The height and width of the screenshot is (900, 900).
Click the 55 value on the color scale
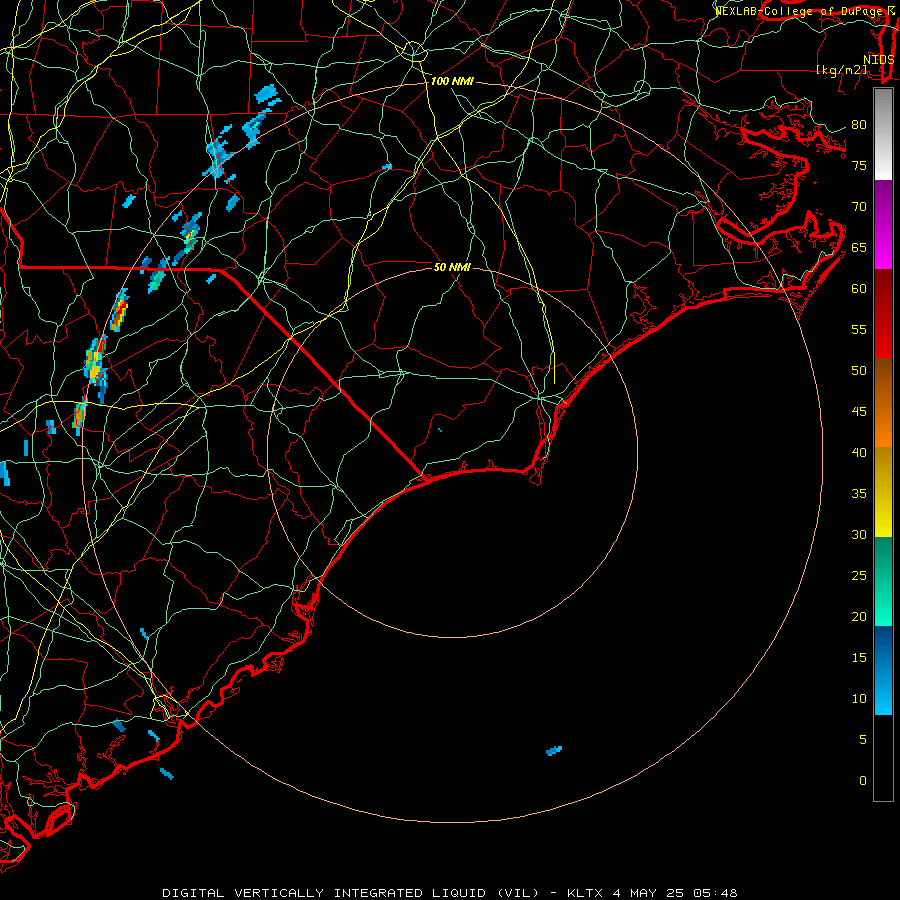(859, 329)
